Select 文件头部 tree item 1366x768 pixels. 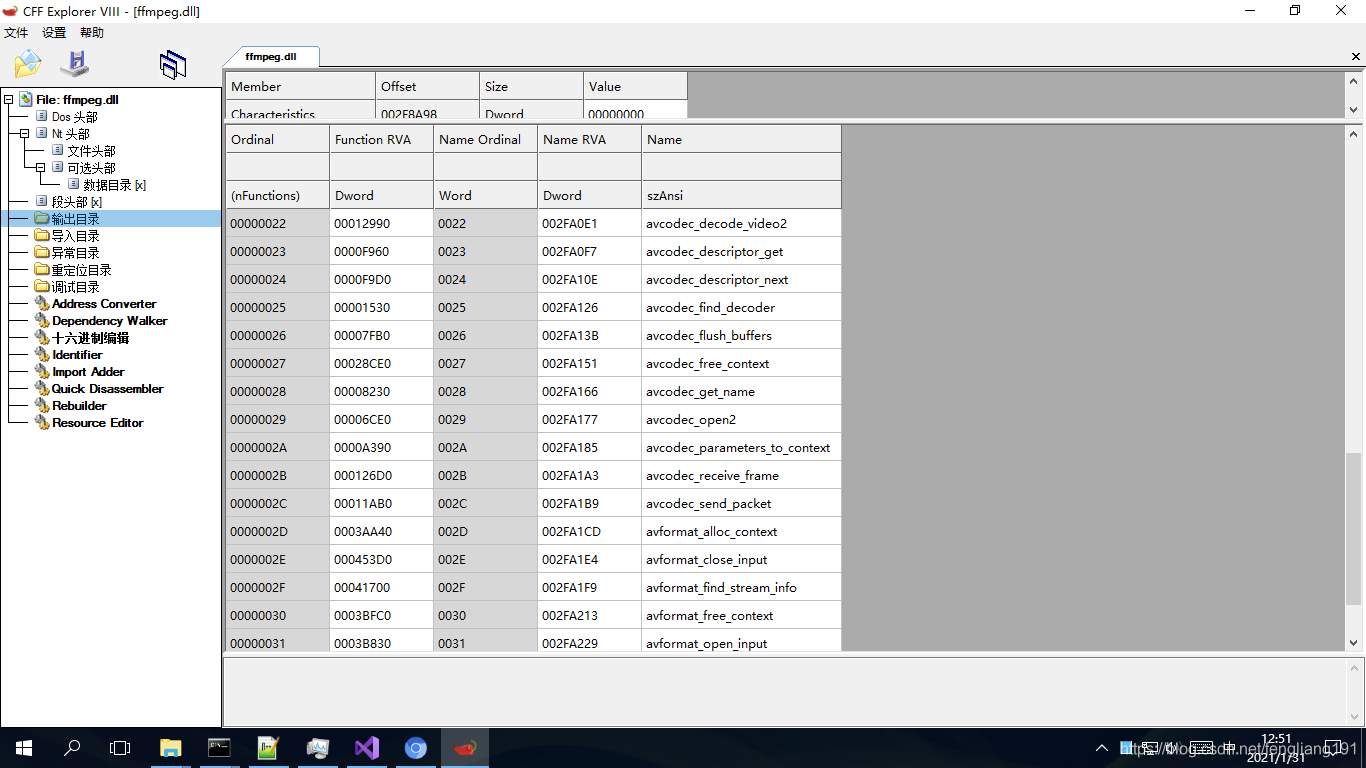point(91,151)
